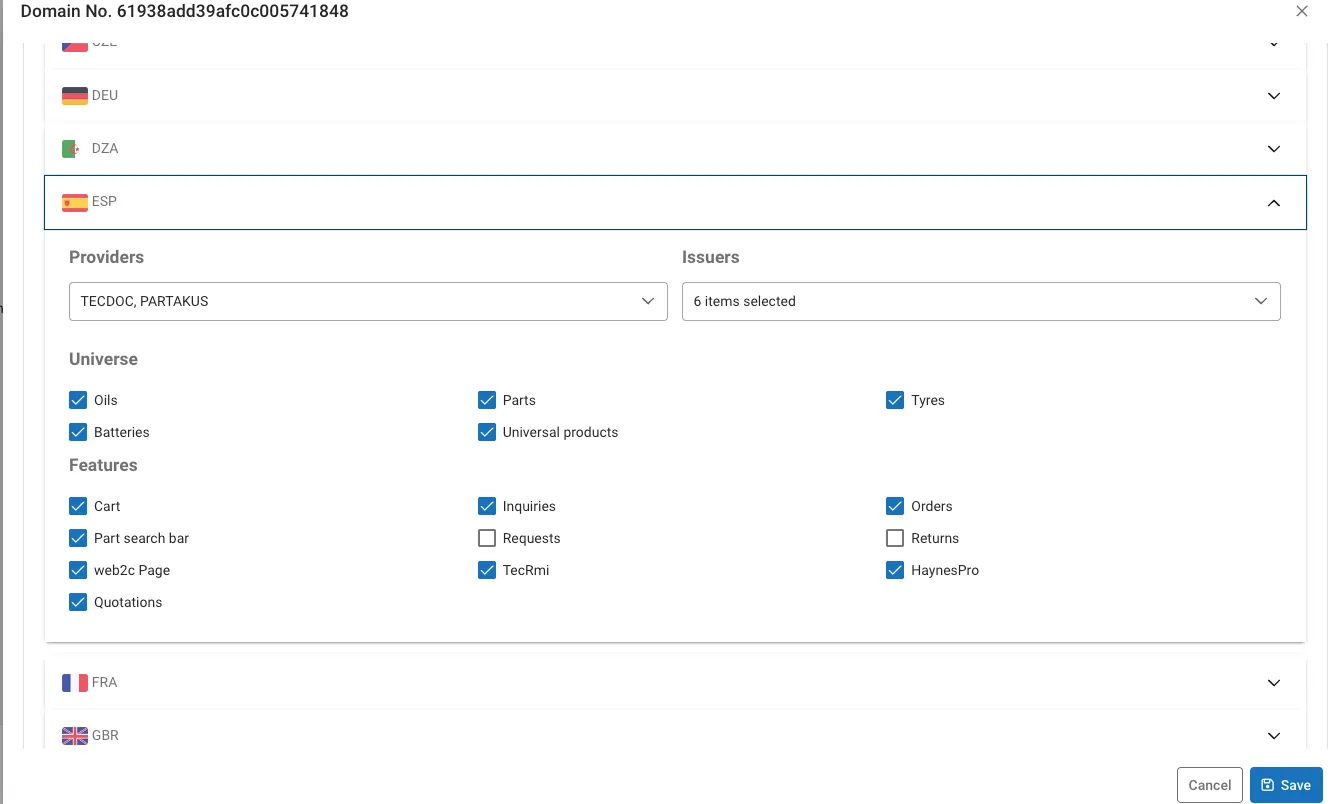The width and height of the screenshot is (1339, 804).
Task: Uncheck the Orders feature checkbox
Action: [895, 506]
